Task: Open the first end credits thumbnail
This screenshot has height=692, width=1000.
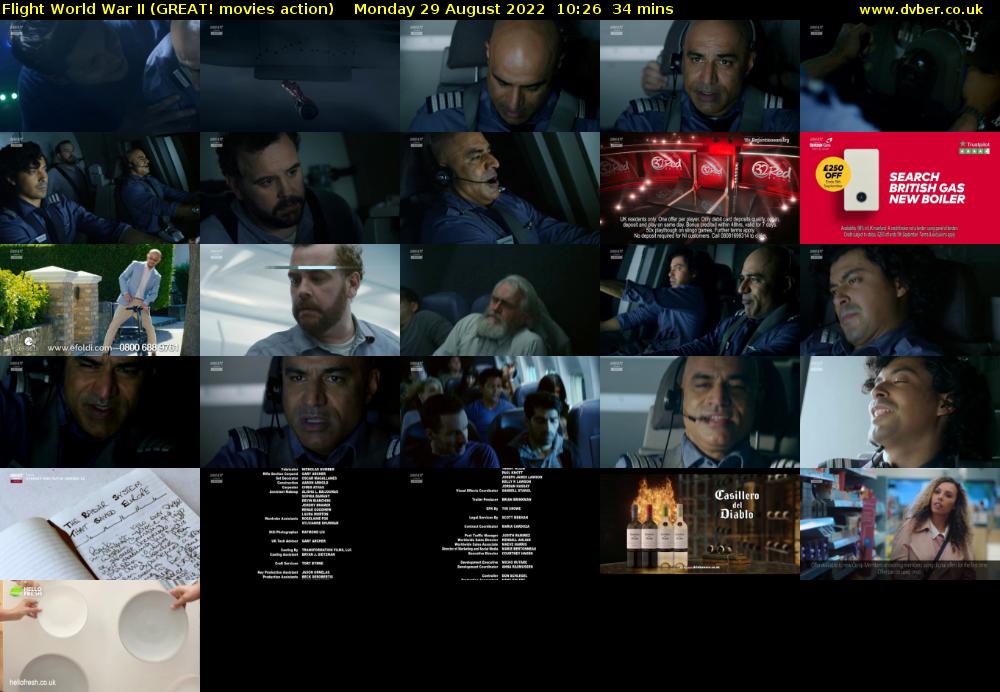Action: pos(300,524)
